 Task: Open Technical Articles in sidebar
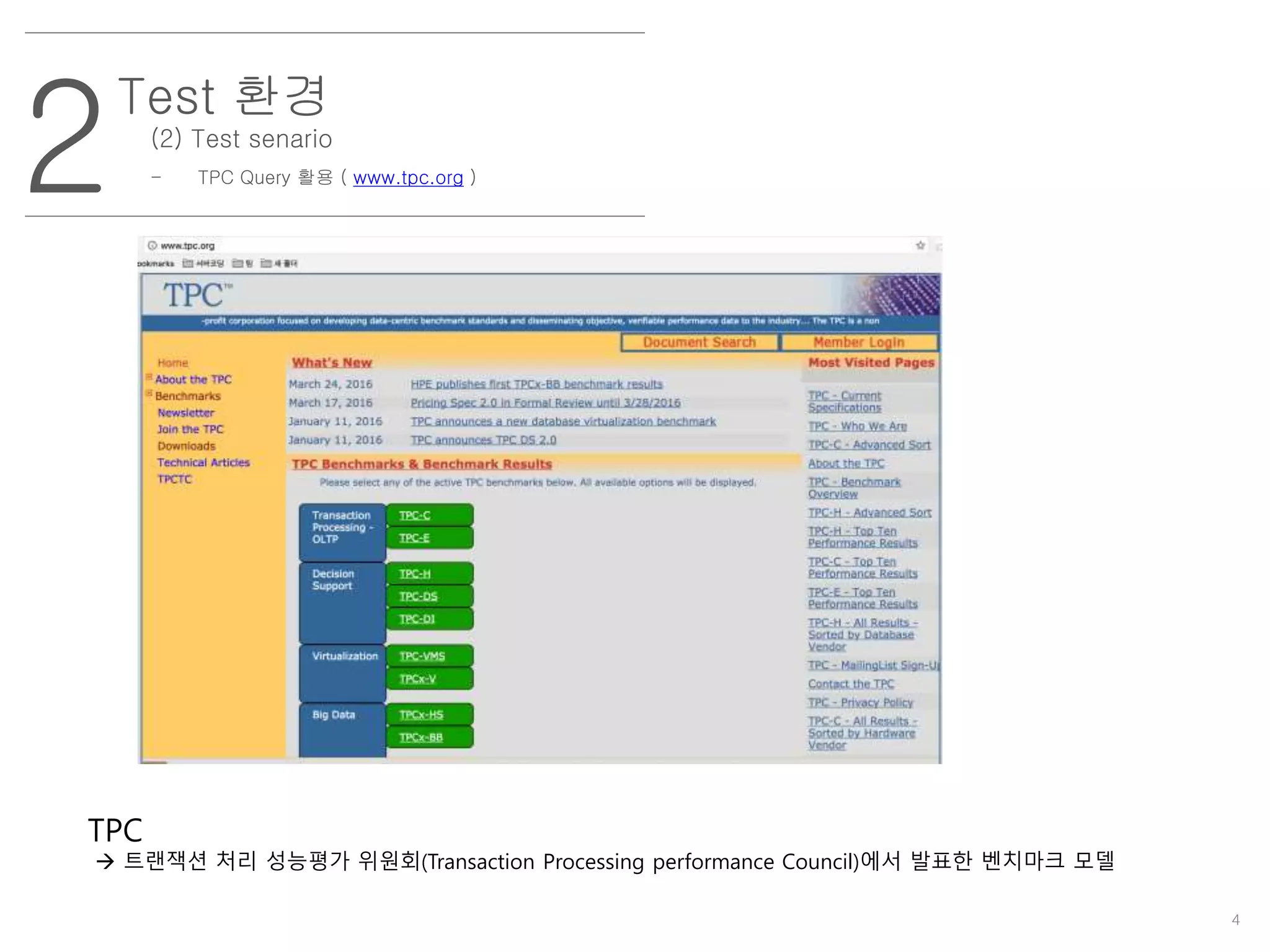click(203, 463)
